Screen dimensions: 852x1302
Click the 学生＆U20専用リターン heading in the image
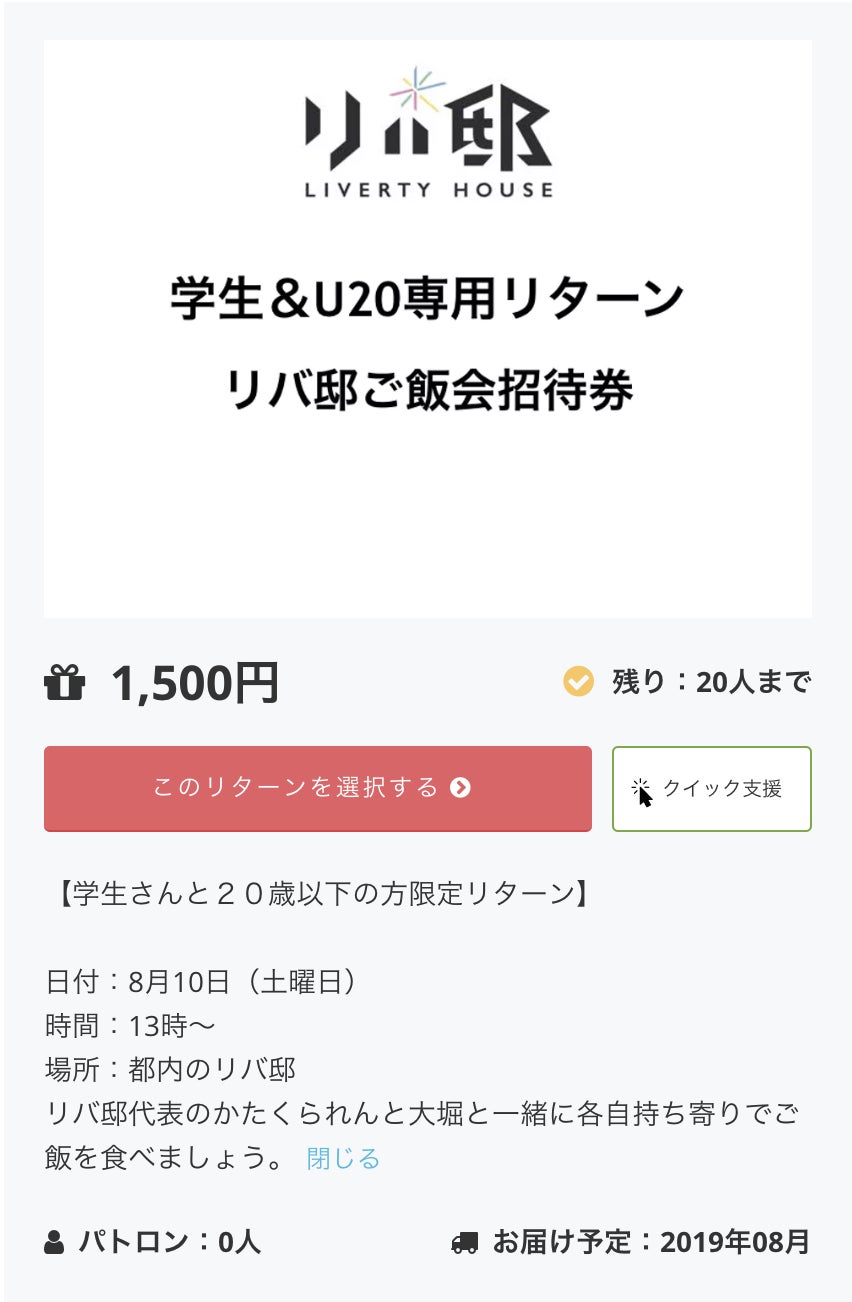[x=428, y=299]
